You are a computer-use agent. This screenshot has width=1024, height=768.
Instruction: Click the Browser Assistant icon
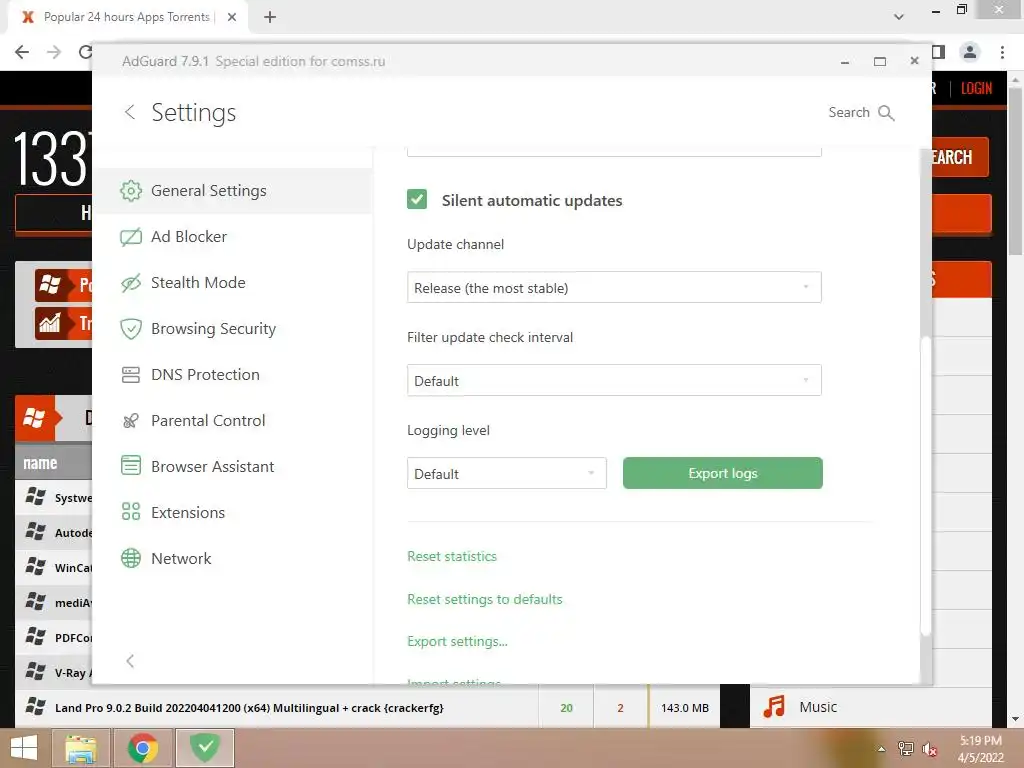(x=131, y=466)
